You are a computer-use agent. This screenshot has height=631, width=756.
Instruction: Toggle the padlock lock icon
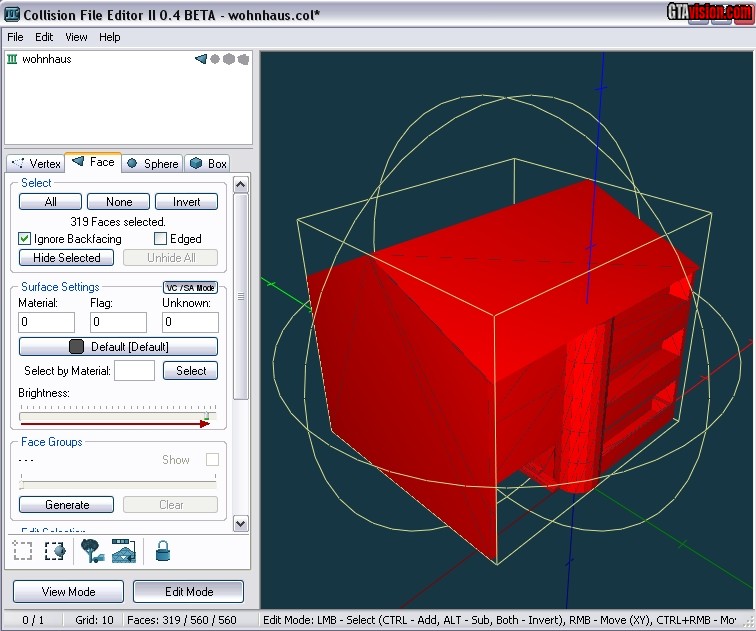click(162, 550)
